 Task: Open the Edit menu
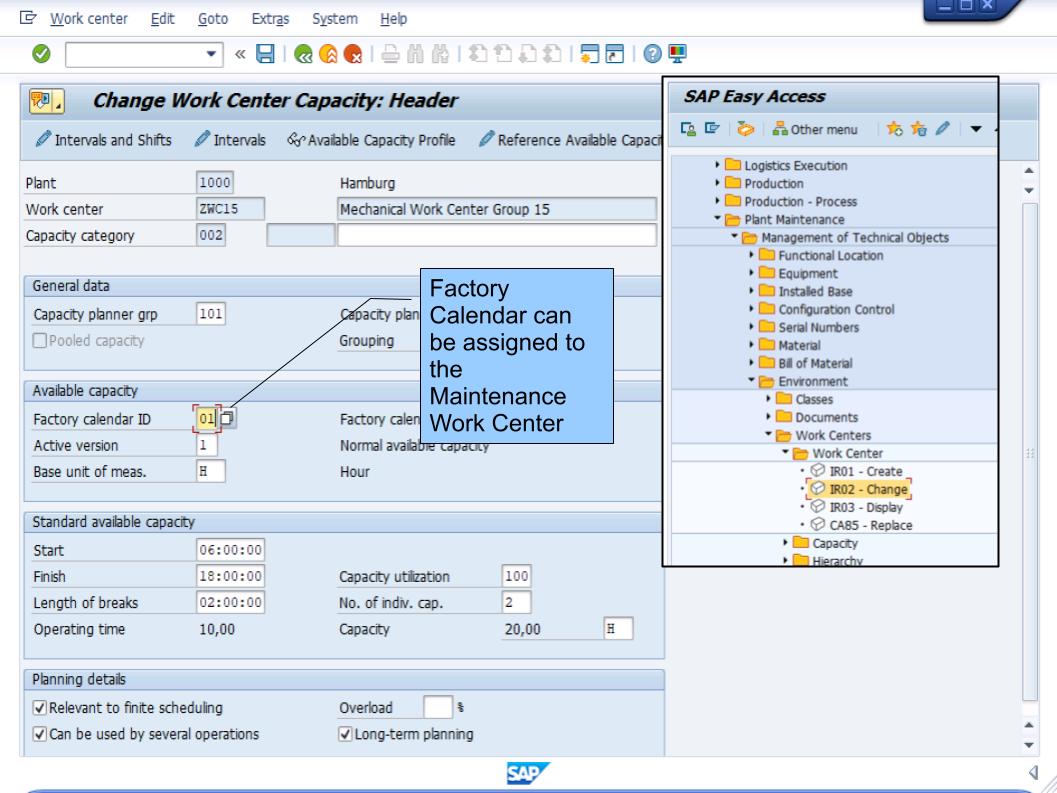point(162,19)
